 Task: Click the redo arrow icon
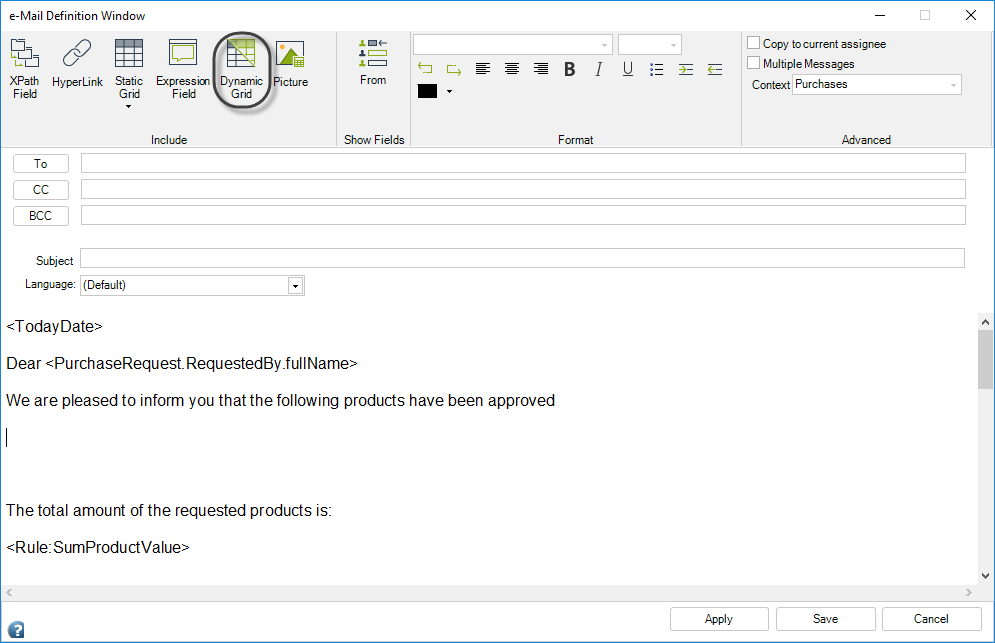point(453,69)
